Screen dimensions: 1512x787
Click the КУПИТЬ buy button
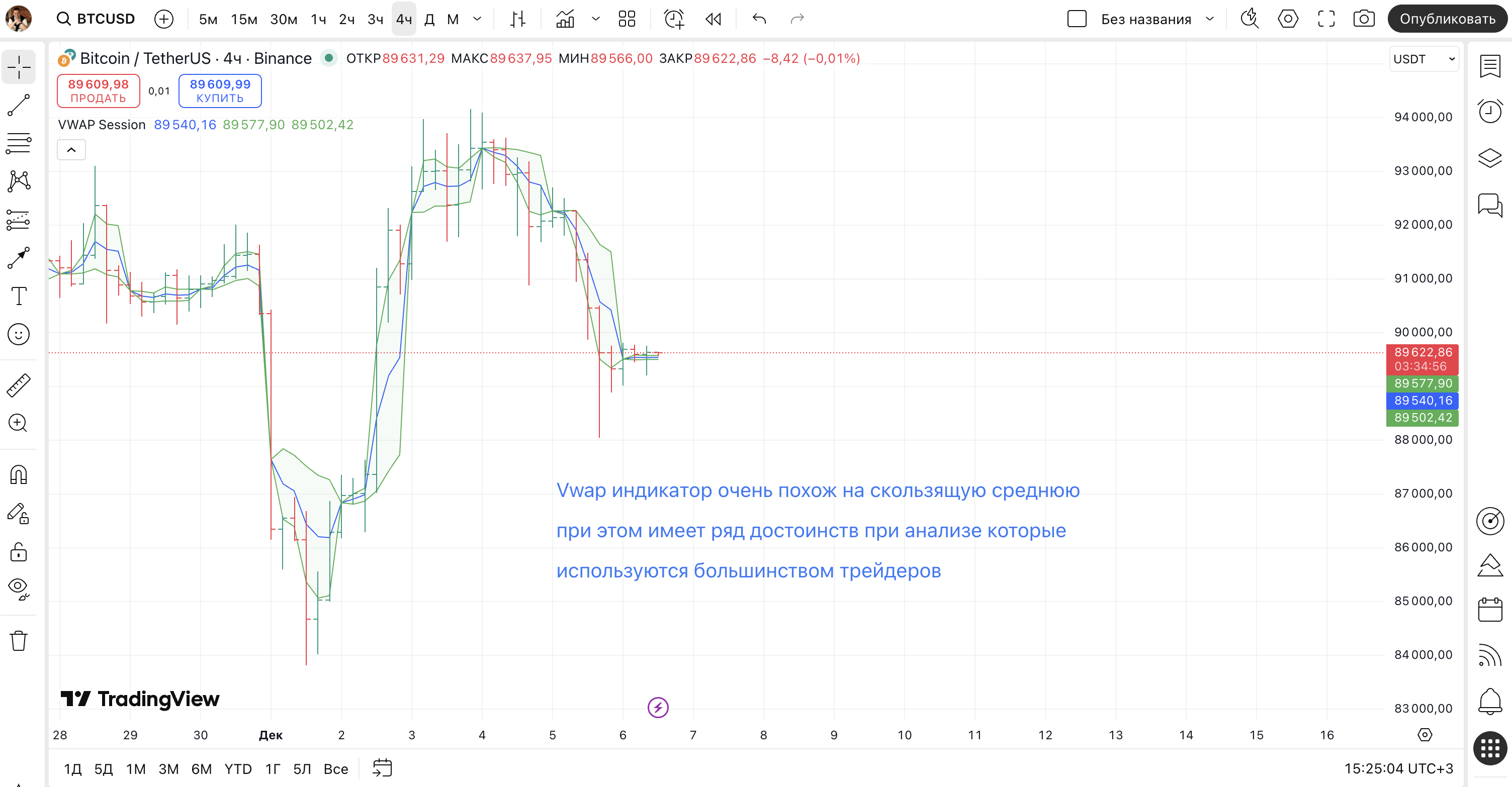(220, 90)
